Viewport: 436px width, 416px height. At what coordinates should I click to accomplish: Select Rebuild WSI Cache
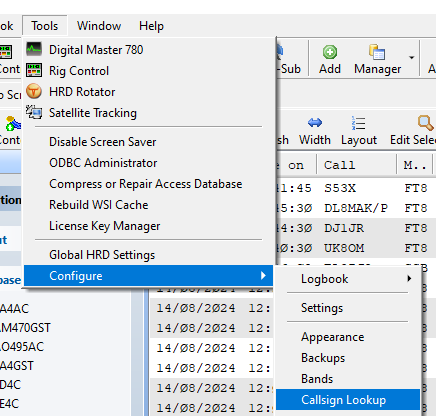tap(149, 205)
